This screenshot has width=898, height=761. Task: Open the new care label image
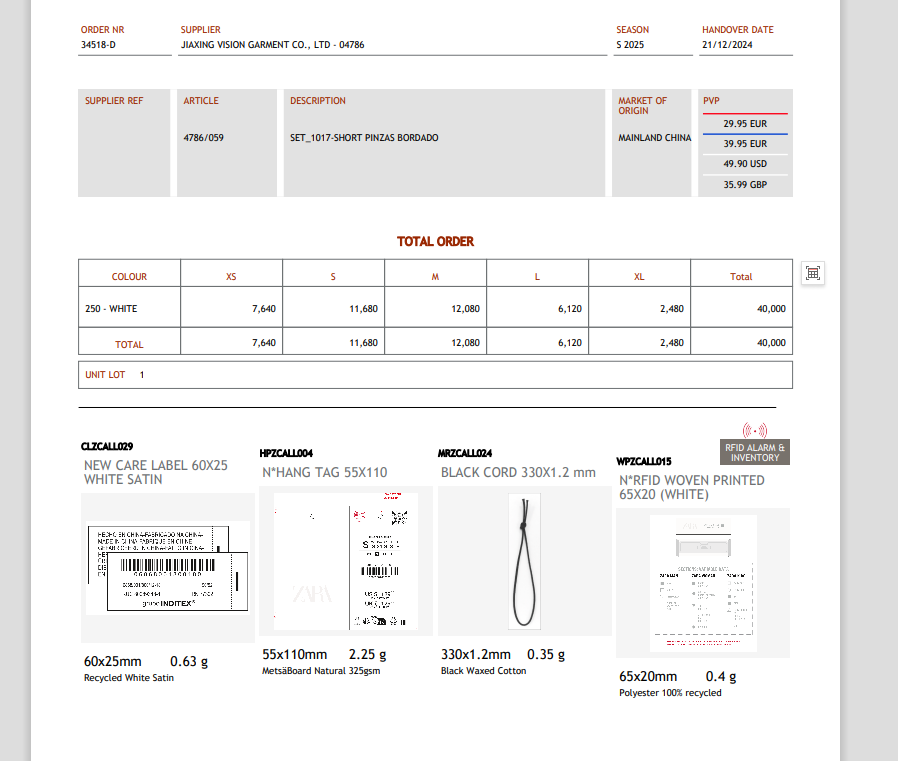click(x=168, y=567)
